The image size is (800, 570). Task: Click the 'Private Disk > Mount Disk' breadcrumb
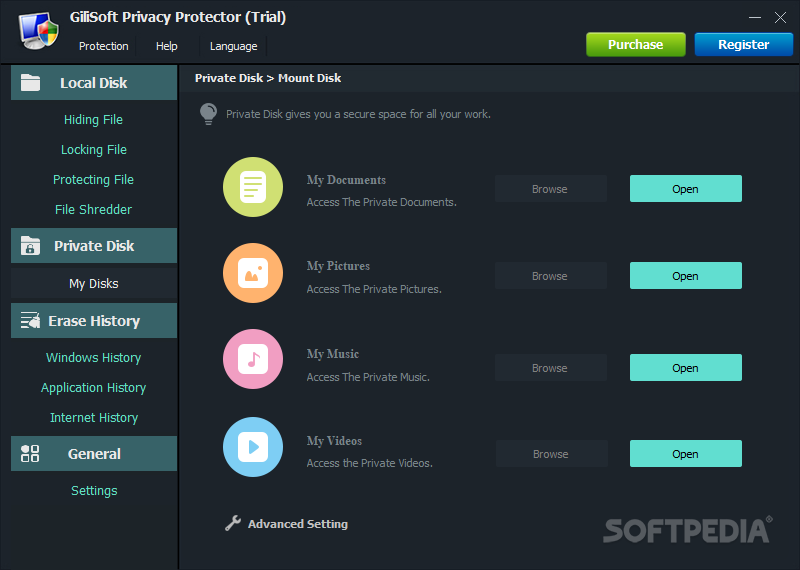click(268, 78)
